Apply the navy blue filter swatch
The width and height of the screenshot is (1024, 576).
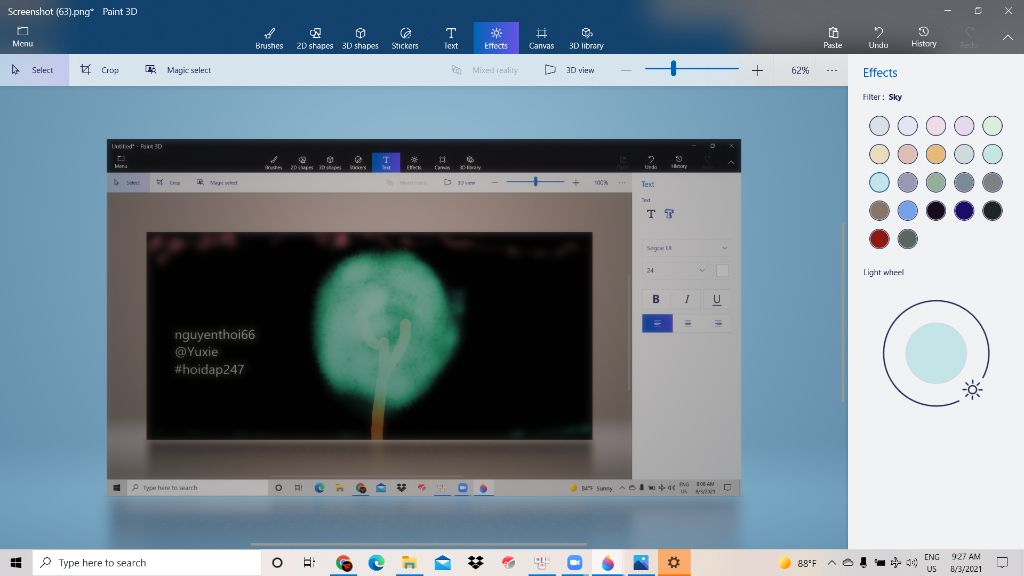tap(964, 210)
